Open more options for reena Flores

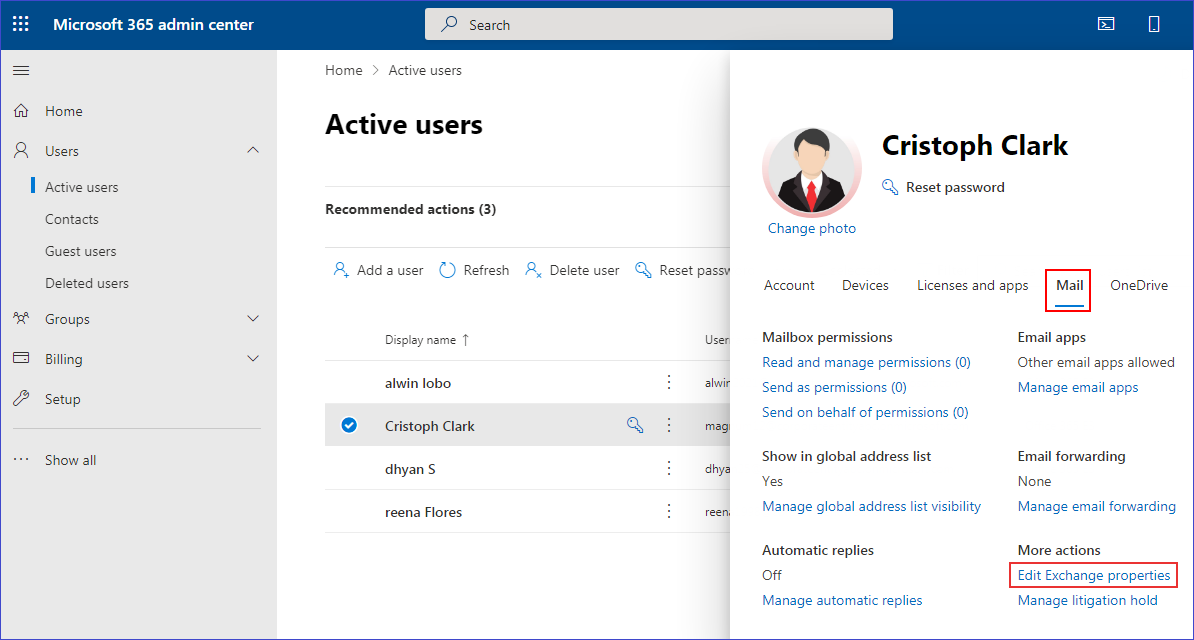[x=670, y=512]
